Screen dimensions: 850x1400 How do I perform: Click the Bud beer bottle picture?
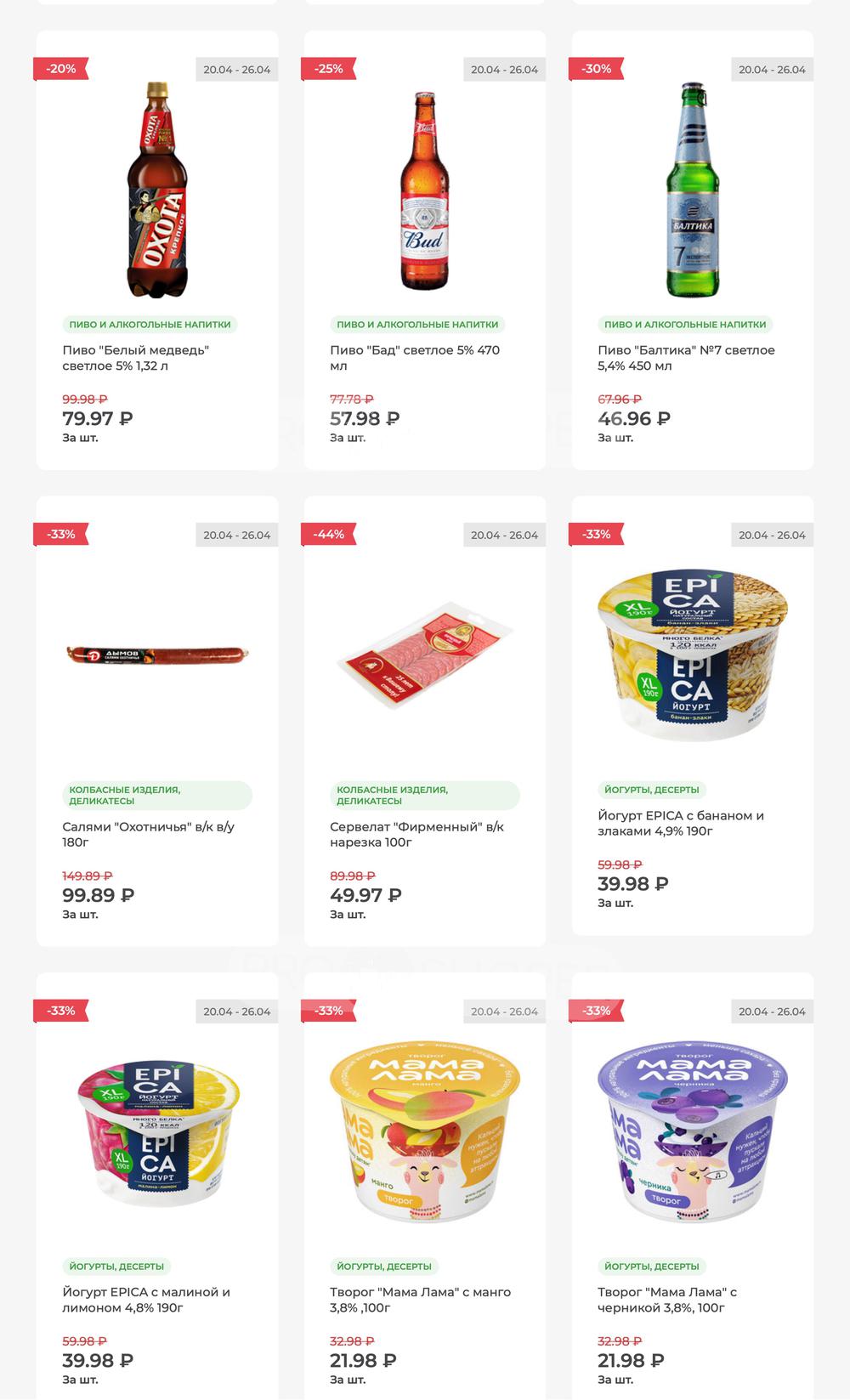coord(425,190)
